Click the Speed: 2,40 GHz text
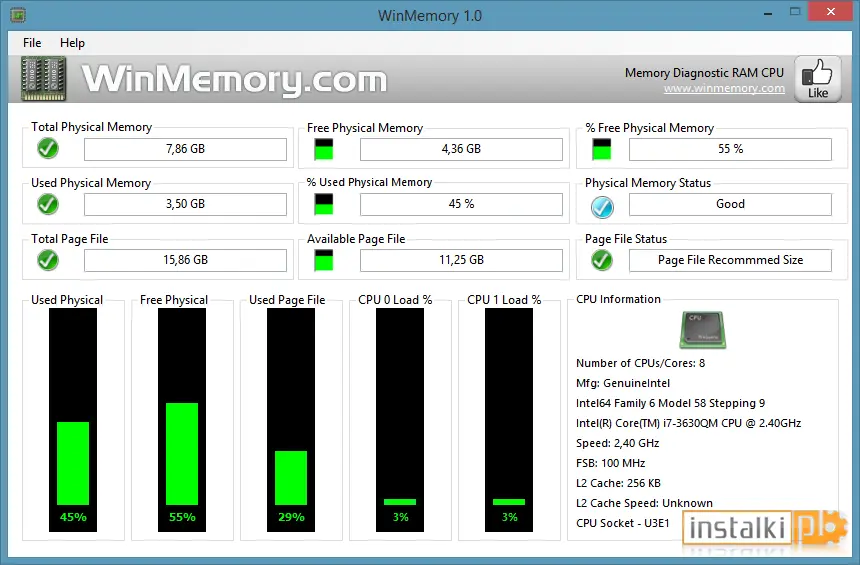This screenshot has width=860, height=565. [x=618, y=443]
